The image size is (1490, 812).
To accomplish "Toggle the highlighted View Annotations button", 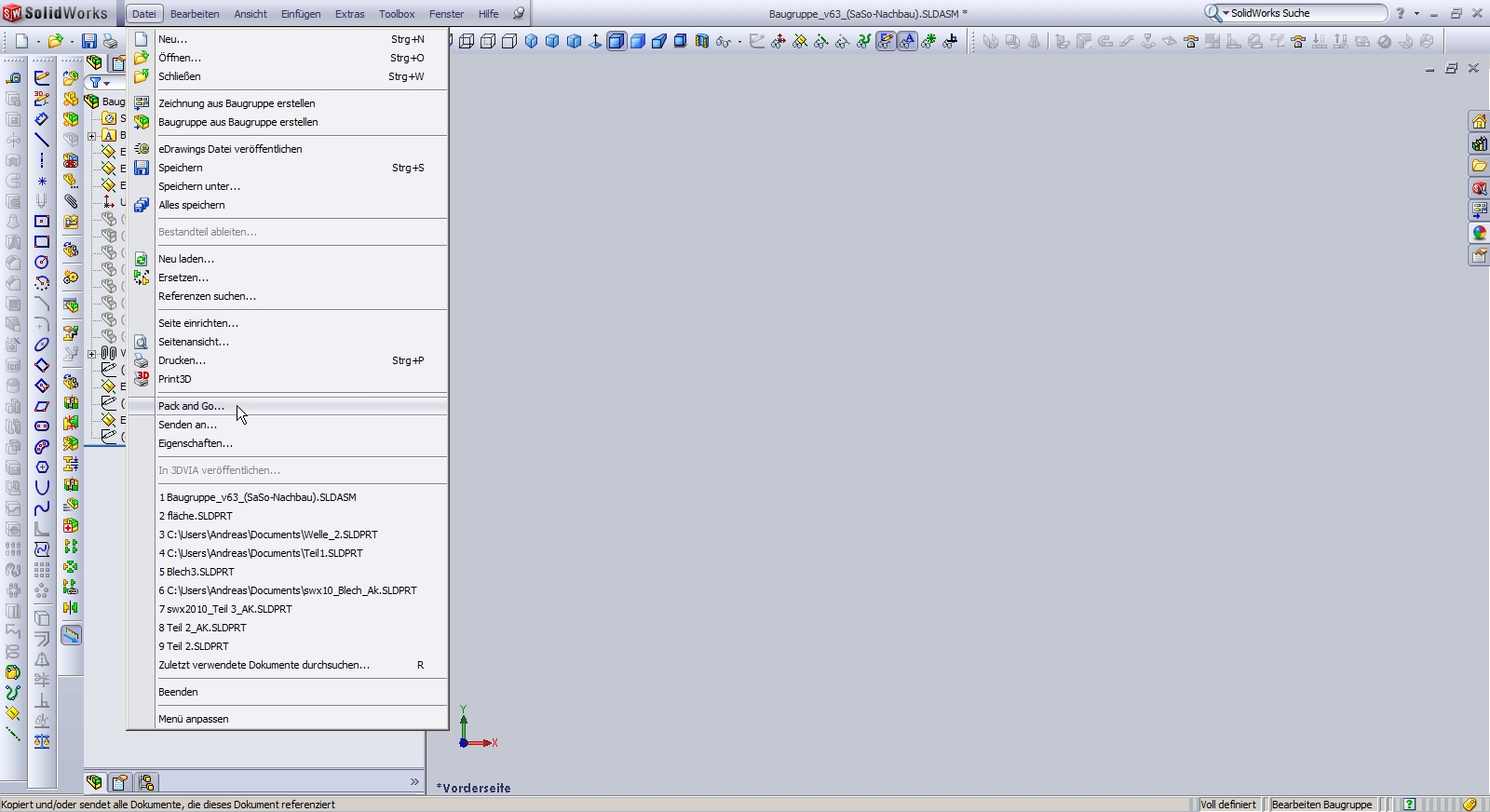I will pos(906,41).
